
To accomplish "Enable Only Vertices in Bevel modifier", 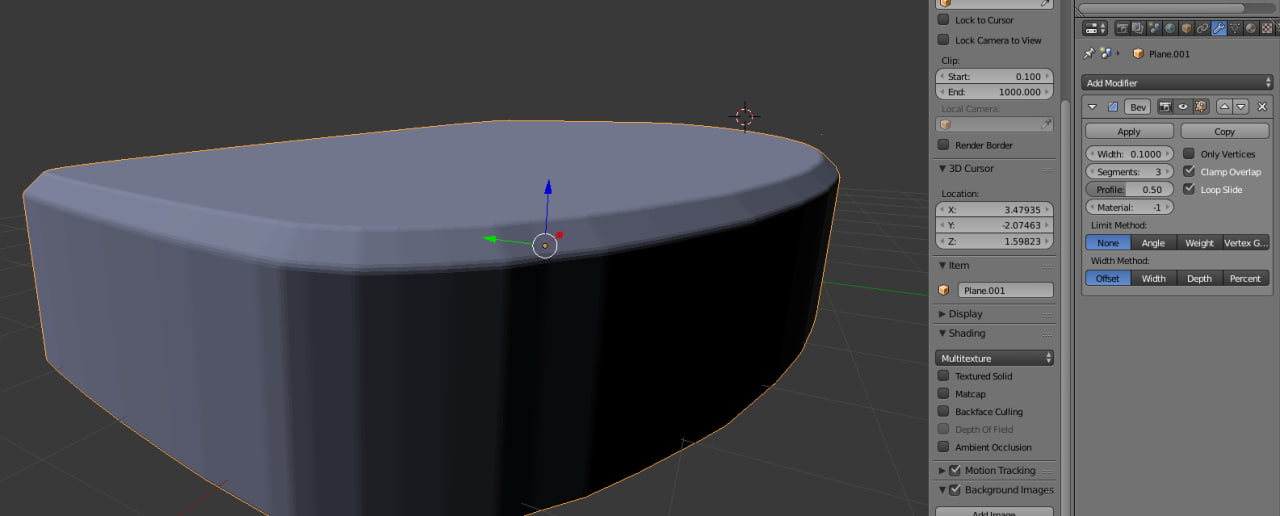I will [x=1189, y=154].
